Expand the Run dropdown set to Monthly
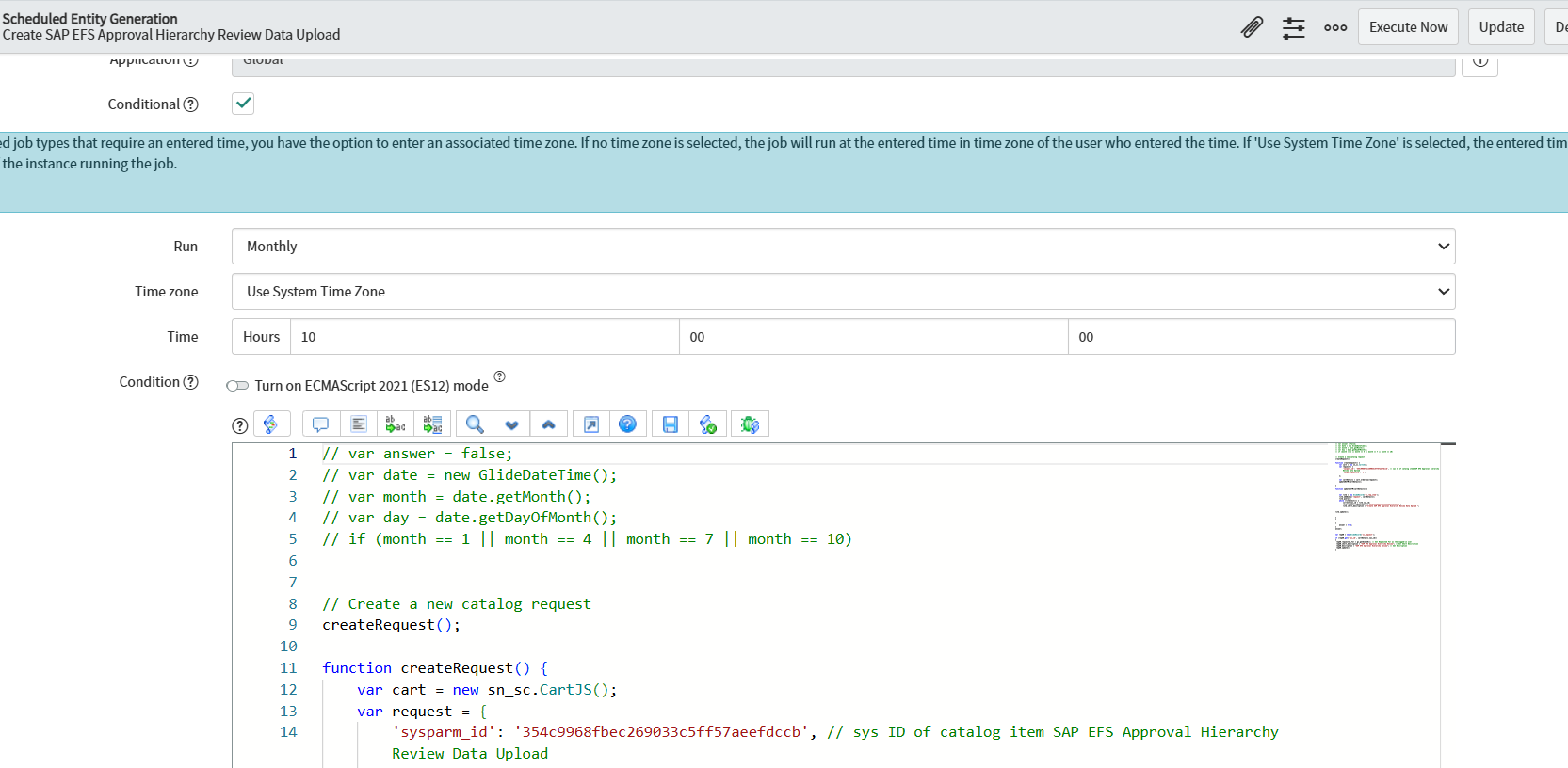 [843, 247]
